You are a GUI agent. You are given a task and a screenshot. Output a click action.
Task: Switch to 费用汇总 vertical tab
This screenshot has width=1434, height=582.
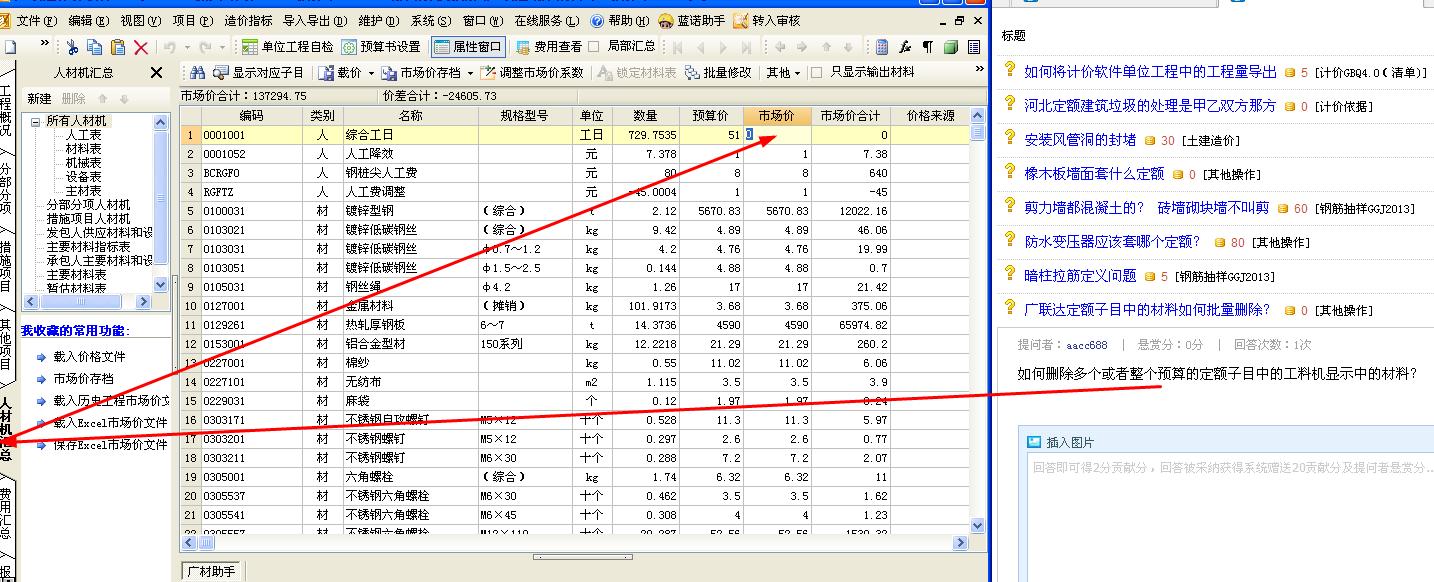tap(6, 512)
